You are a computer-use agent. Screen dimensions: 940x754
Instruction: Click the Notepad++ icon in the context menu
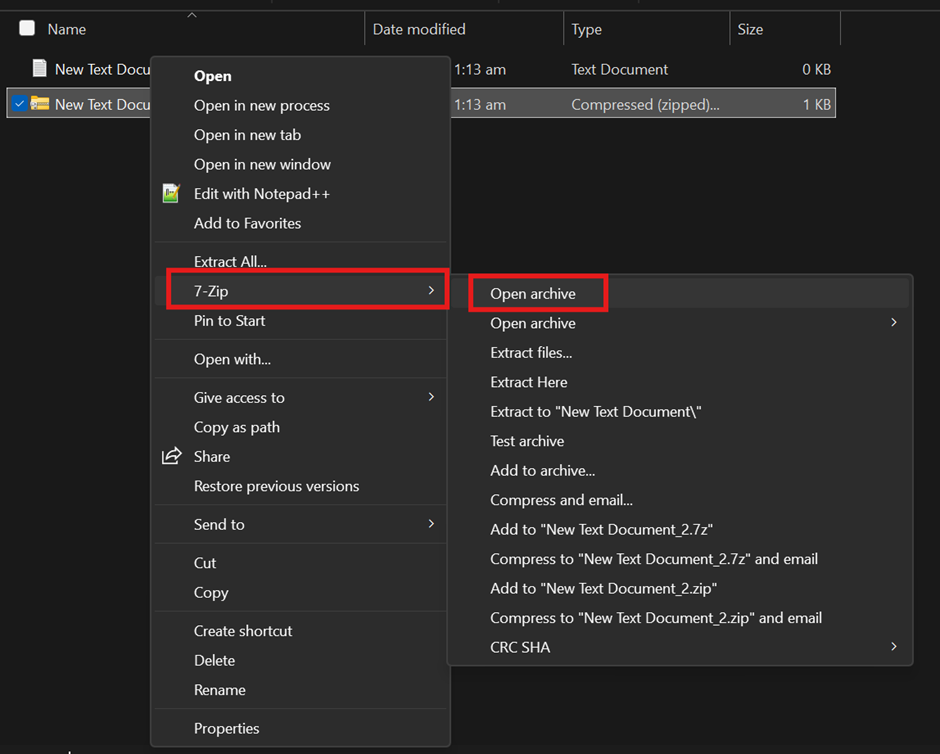click(171, 194)
